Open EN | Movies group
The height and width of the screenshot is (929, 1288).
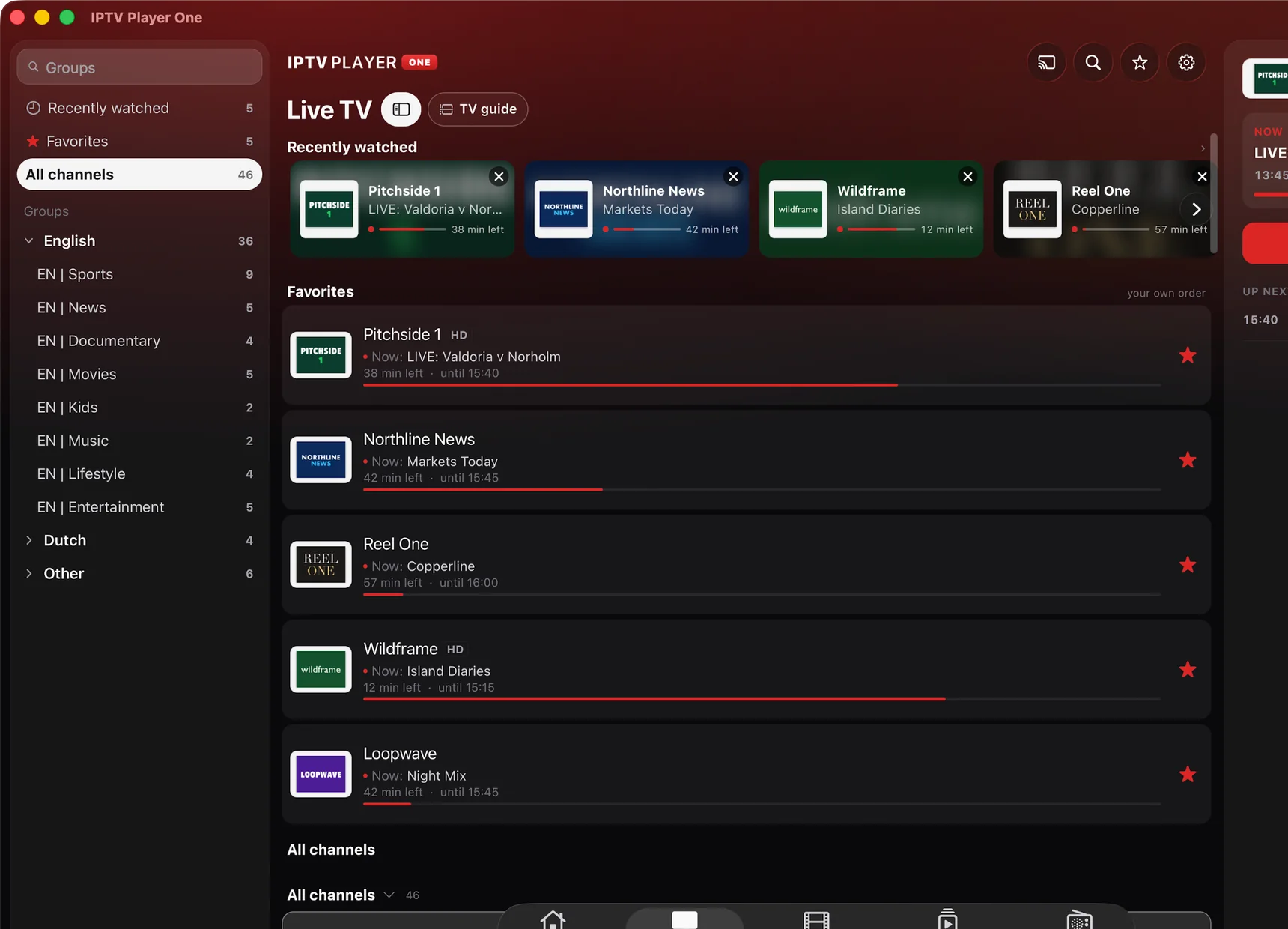(139, 374)
